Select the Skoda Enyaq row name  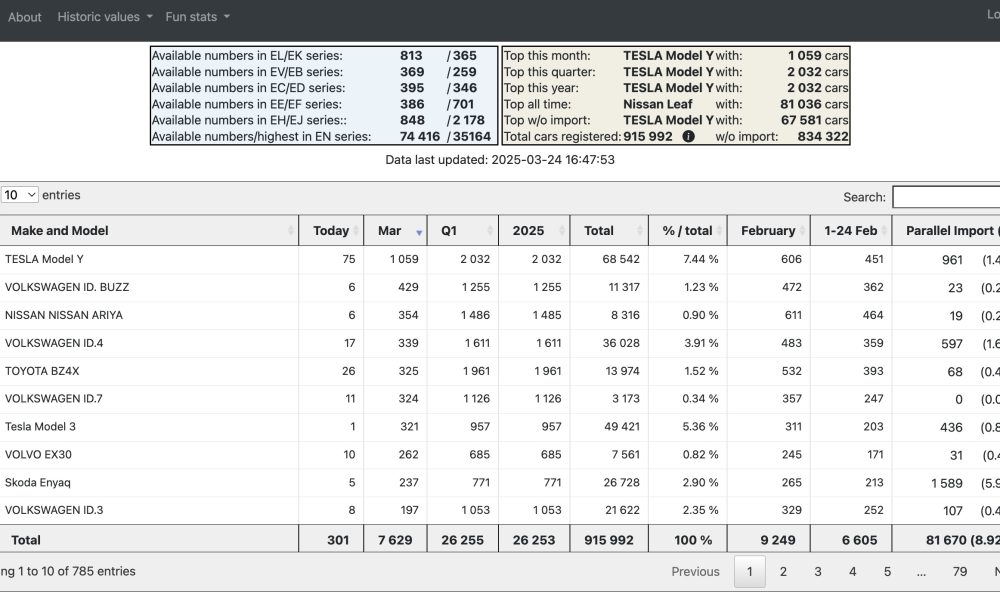[x=38, y=483]
